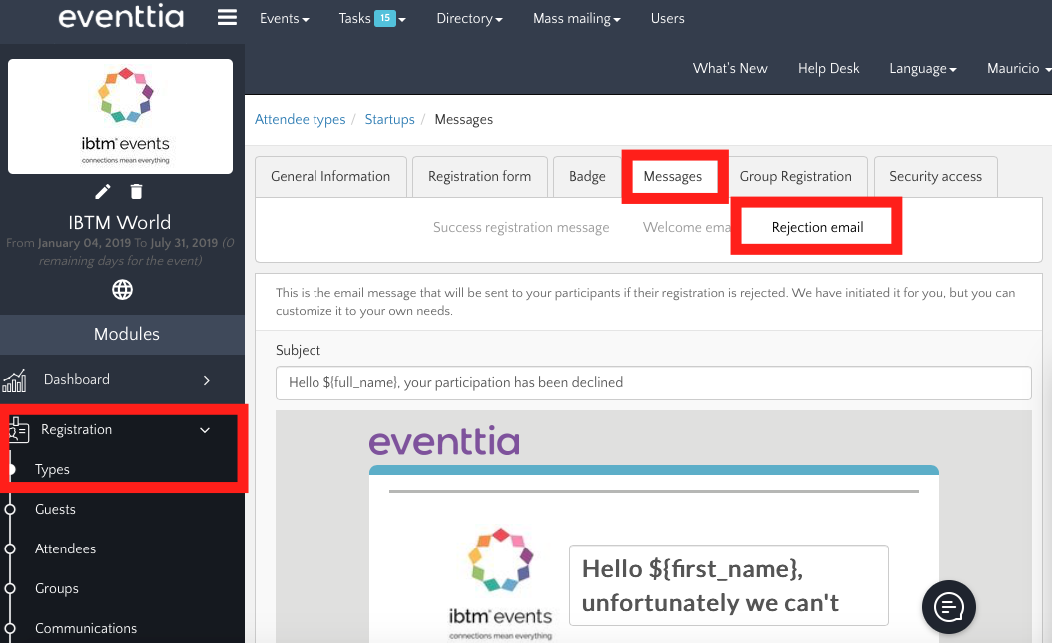
Task: Collapse the Registration module section
Action: (205, 430)
